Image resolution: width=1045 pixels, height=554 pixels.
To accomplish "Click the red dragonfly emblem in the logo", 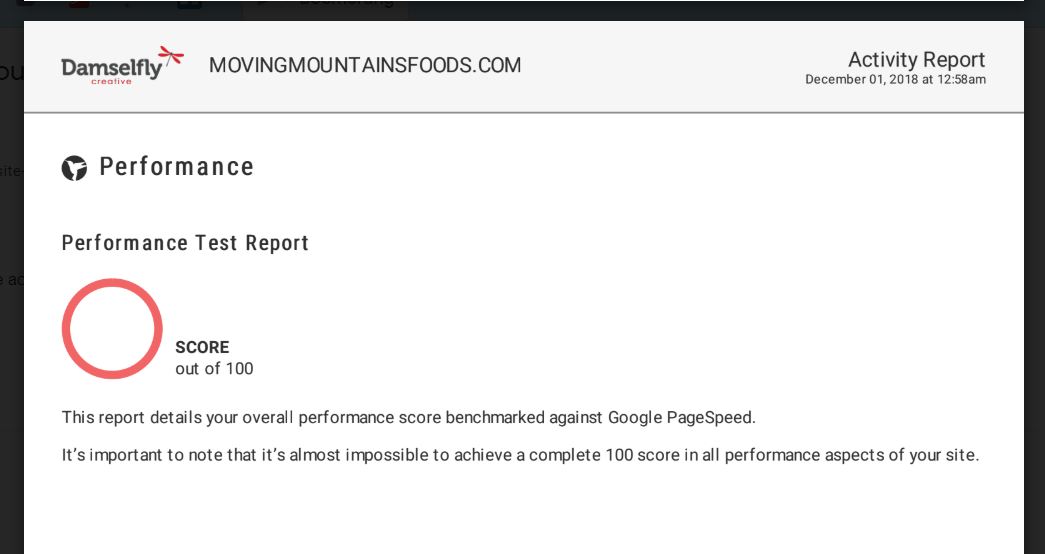I will point(171,57).
